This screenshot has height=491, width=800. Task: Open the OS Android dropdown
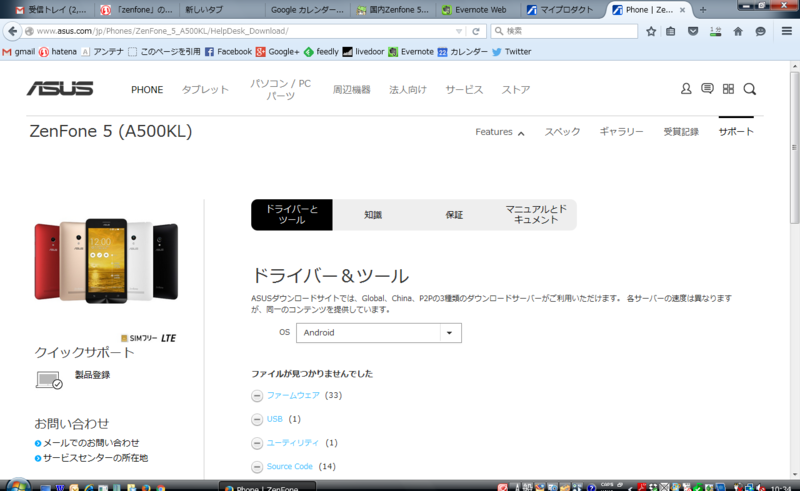(379, 333)
